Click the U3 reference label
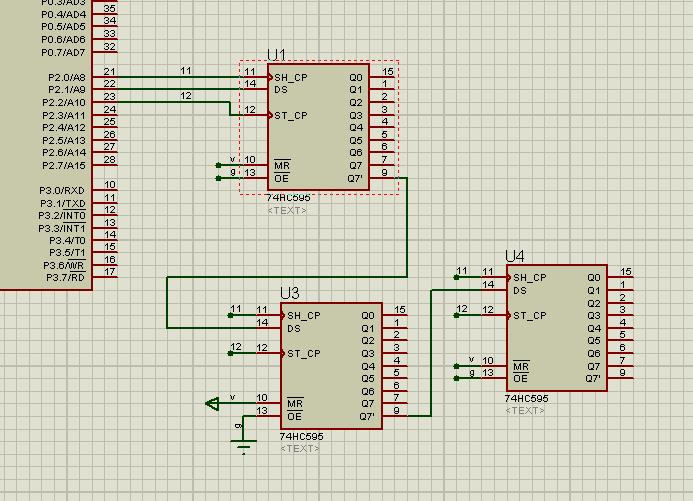Viewport: 693px width, 501px height. [x=290, y=293]
